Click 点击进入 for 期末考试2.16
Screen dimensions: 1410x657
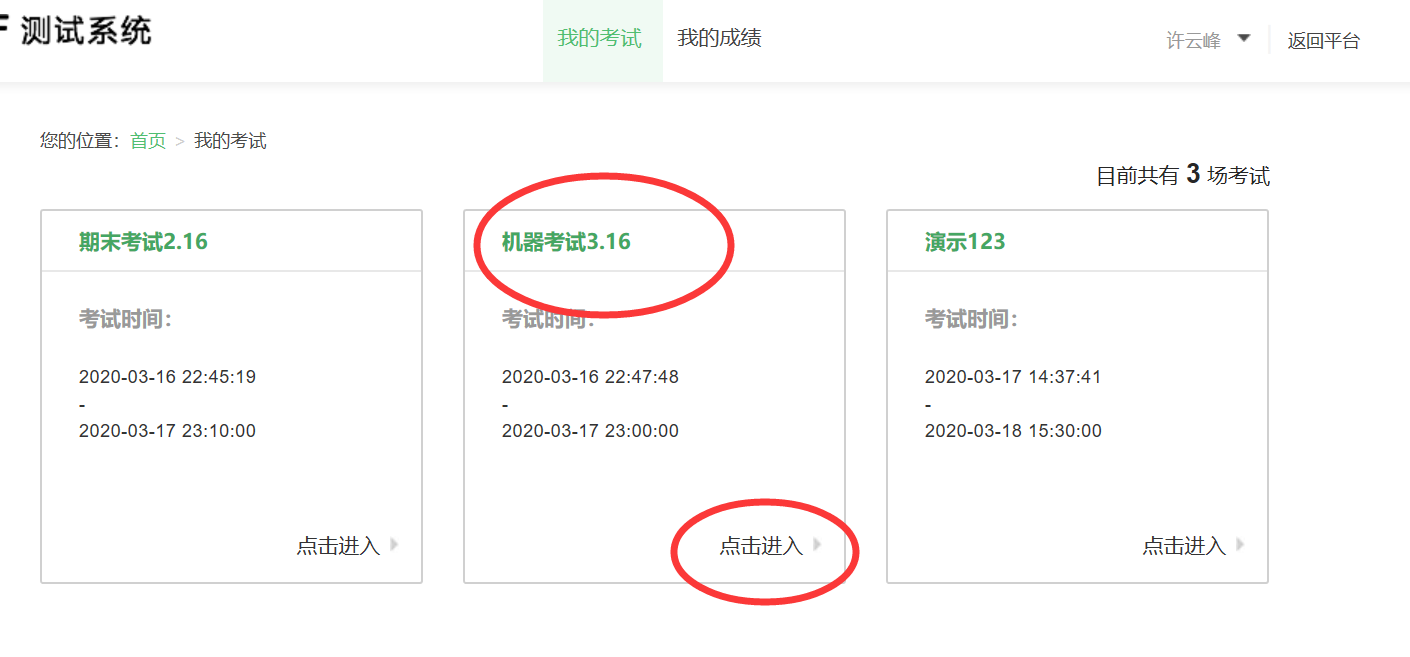338,546
